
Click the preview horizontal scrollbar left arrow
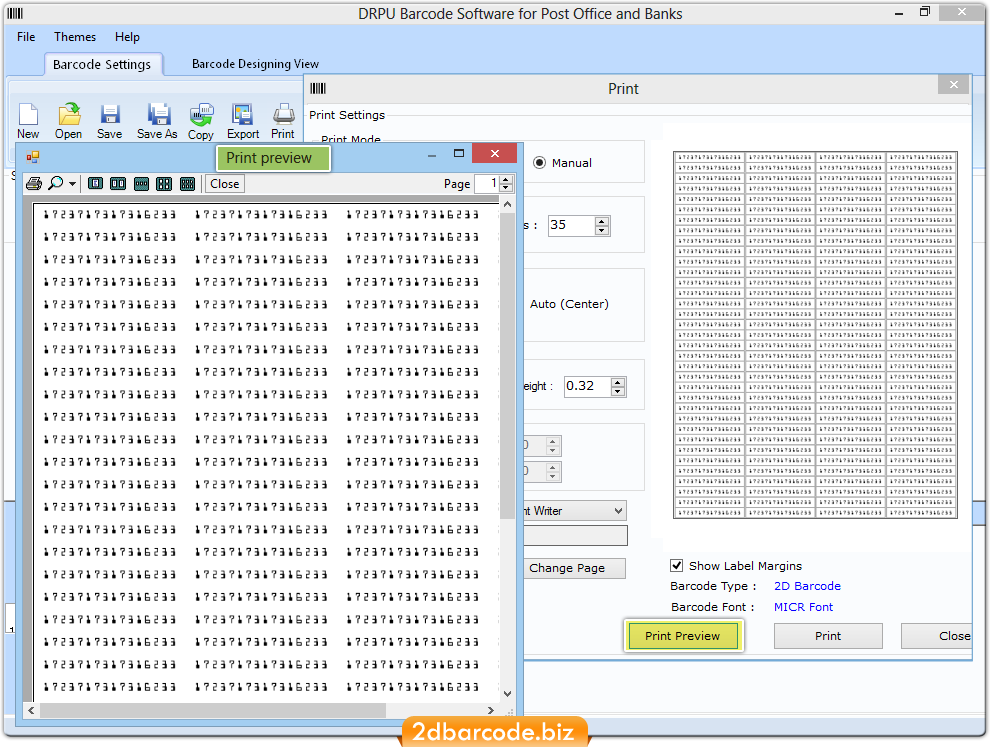click(31, 710)
